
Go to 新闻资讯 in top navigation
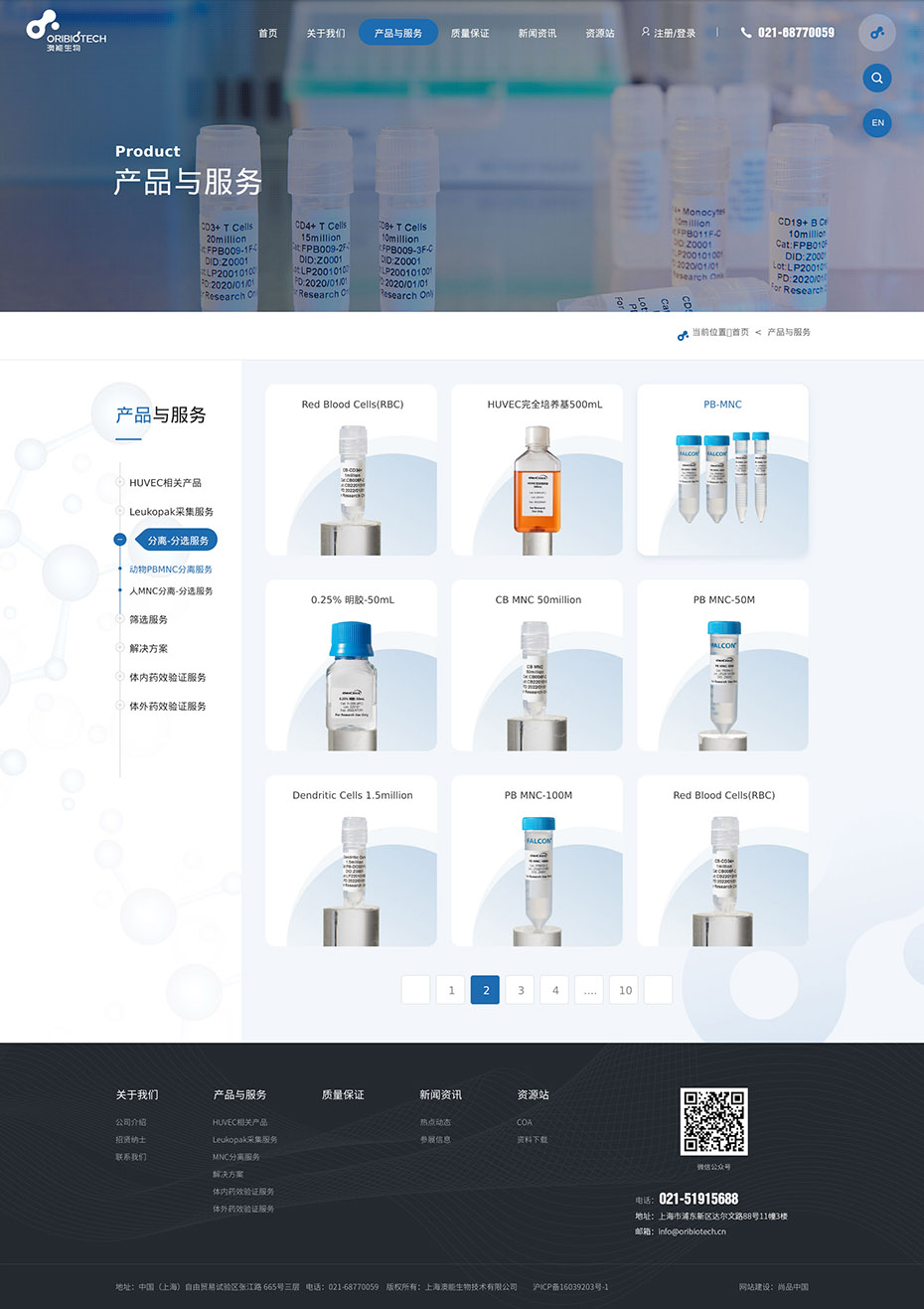pos(537,33)
